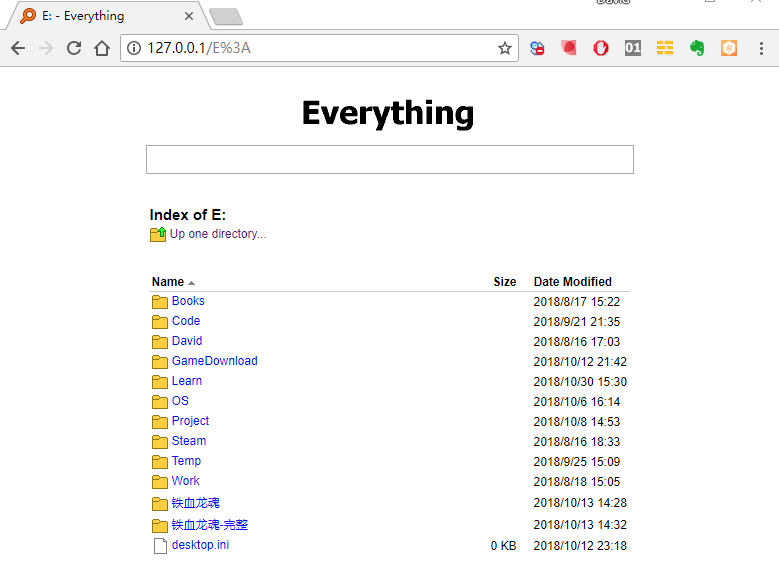Sort listing by Date Modified column
The width and height of the screenshot is (779, 588).
[572, 282]
